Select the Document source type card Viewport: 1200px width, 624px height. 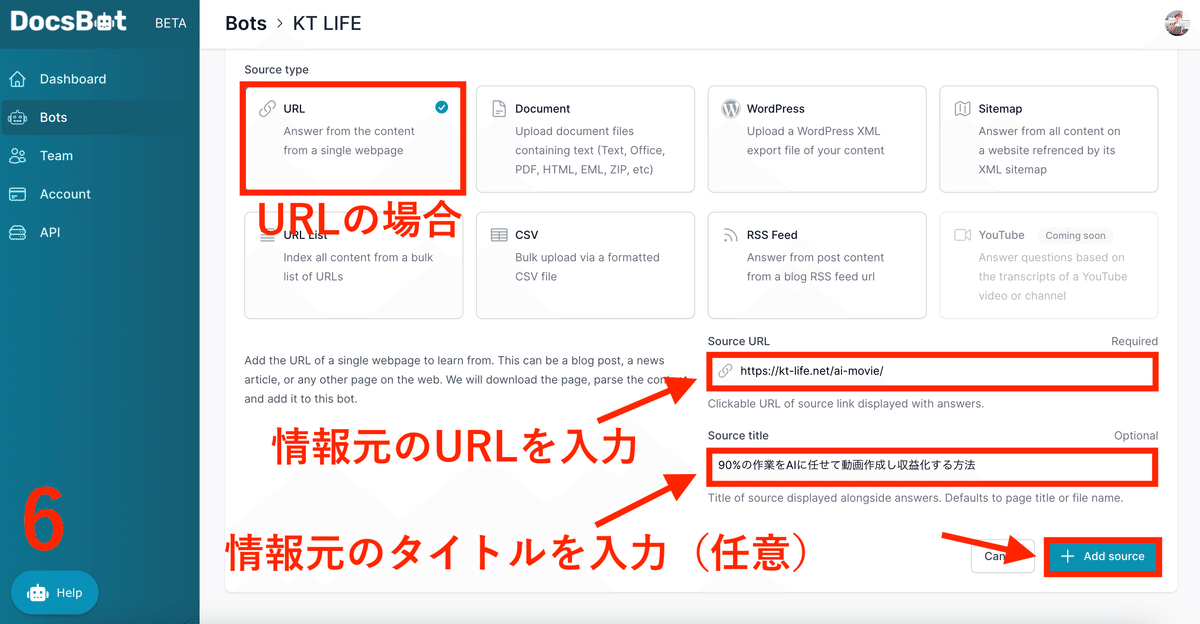tap(585, 139)
